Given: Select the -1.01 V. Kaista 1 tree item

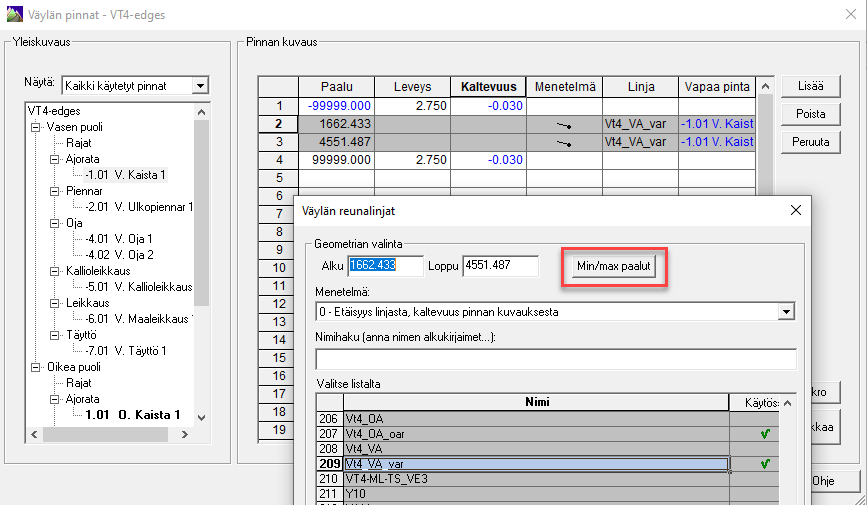Looking at the screenshot, I should [126, 175].
